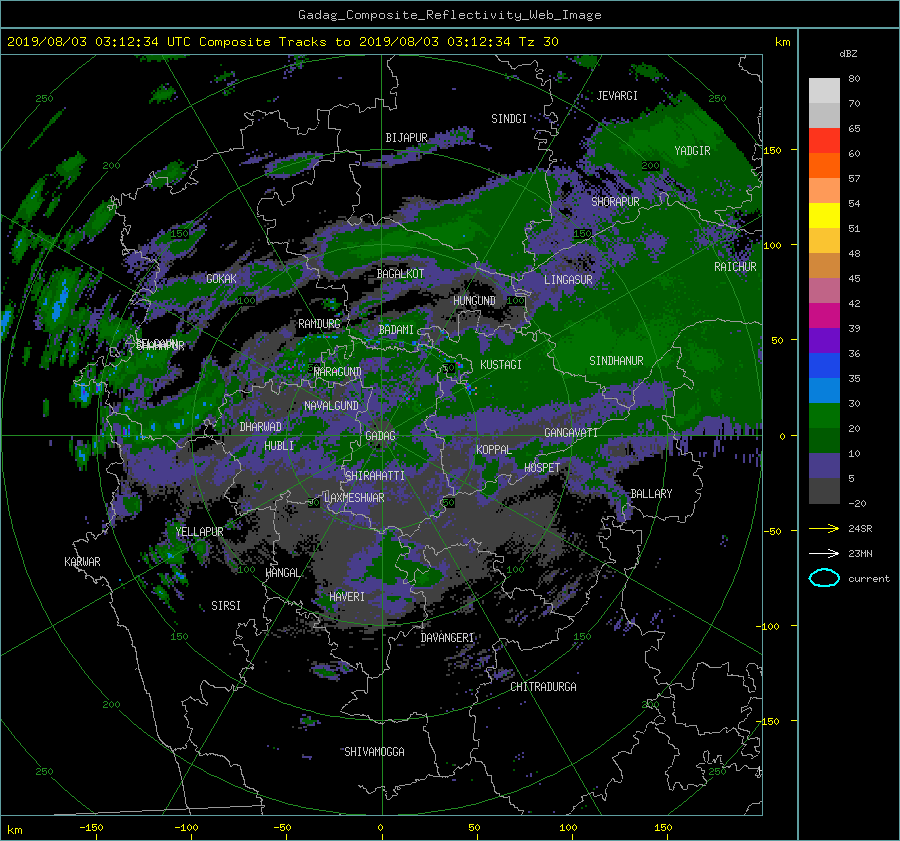This screenshot has height=841, width=900.
Task: Select the light gray 70-80 dBZ swatch
Action: tap(824, 91)
